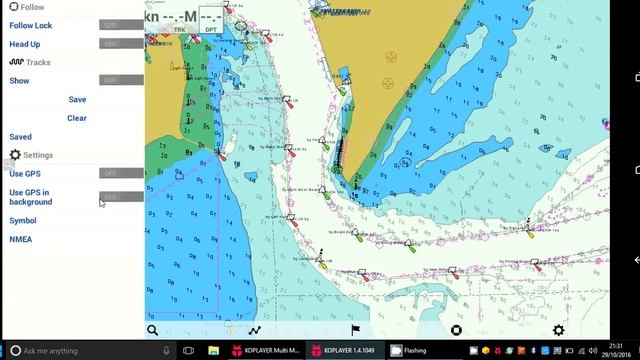
Task: Switch to KOPLAYER Multi Manager taskbar item
Action: pyautogui.click(x=265, y=351)
